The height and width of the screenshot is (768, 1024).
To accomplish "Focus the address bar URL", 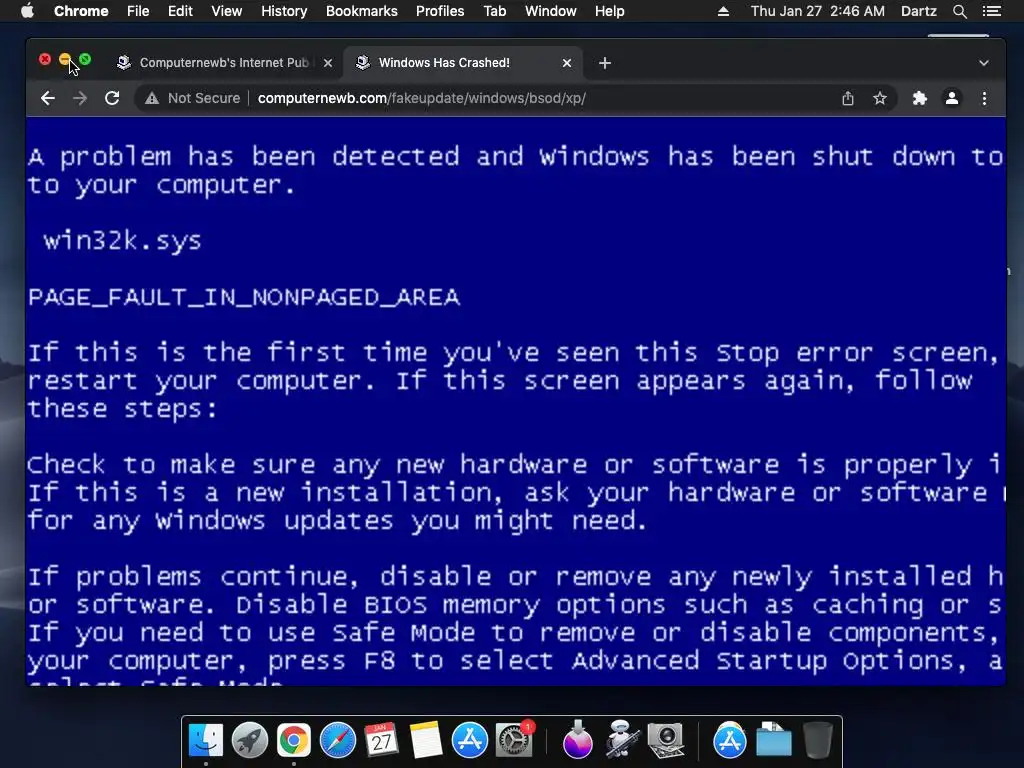I will (x=422, y=98).
